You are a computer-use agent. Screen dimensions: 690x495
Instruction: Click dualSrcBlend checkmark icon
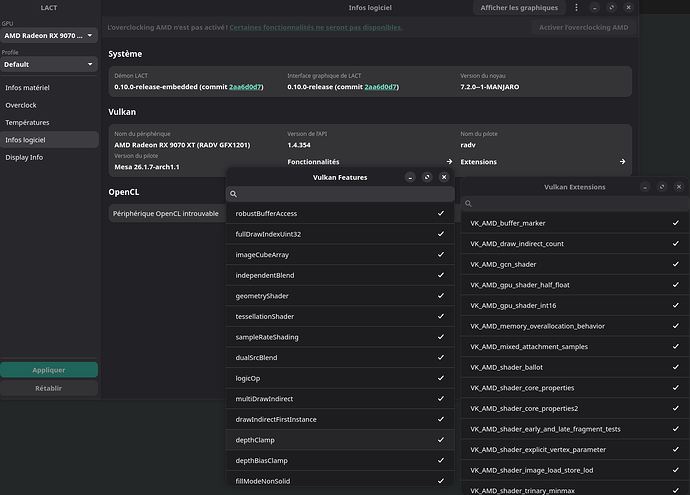point(440,357)
